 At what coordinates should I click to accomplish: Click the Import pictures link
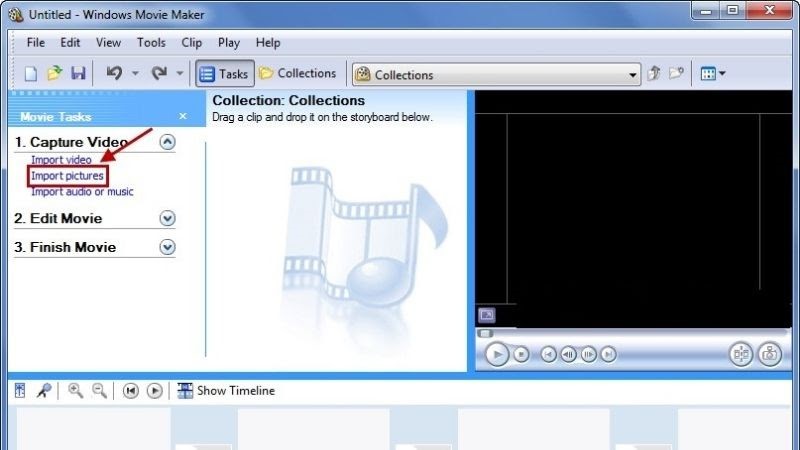click(x=67, y=176)
